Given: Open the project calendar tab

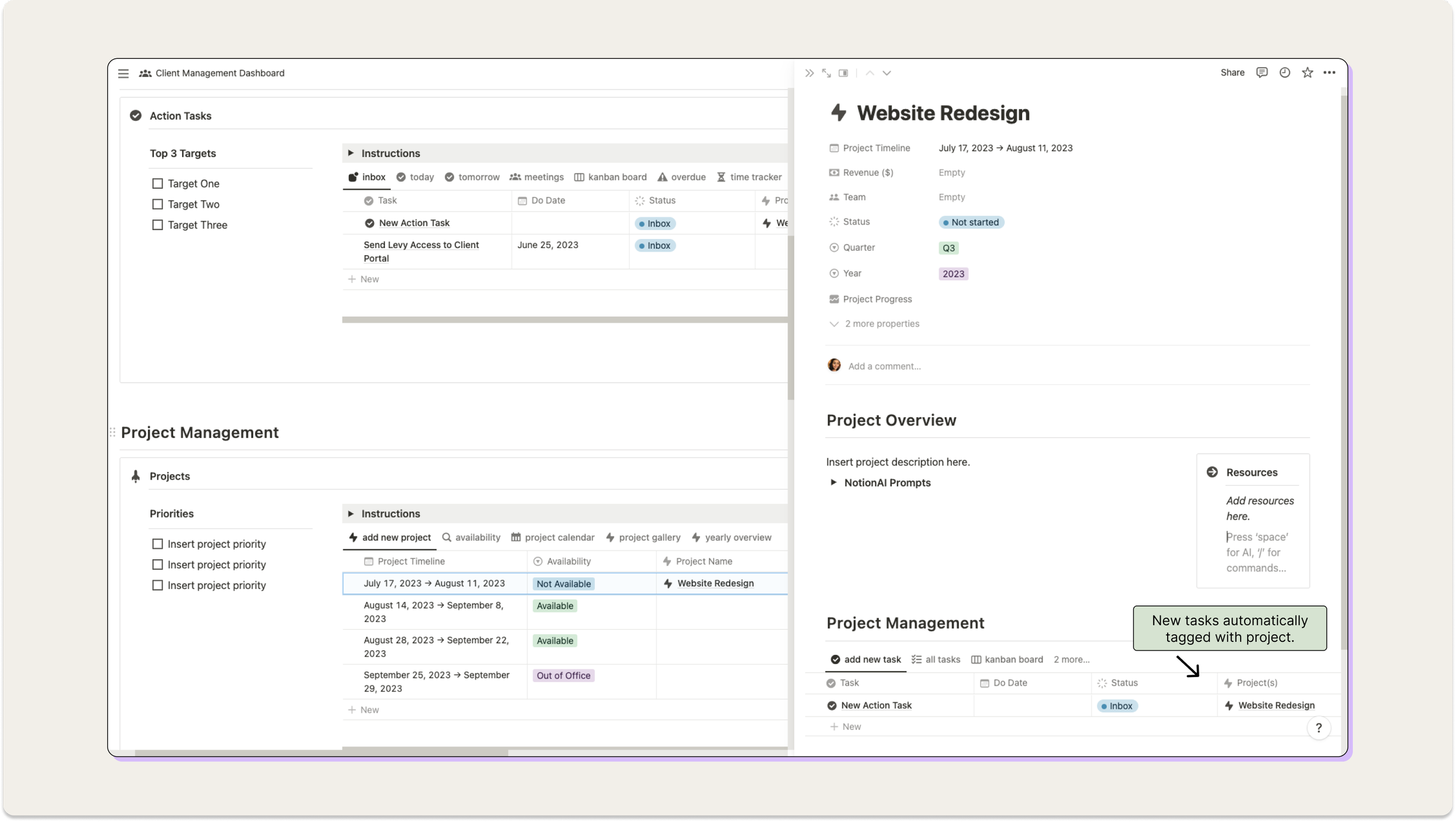Looking at the screenshot, I should coord(553,537).
